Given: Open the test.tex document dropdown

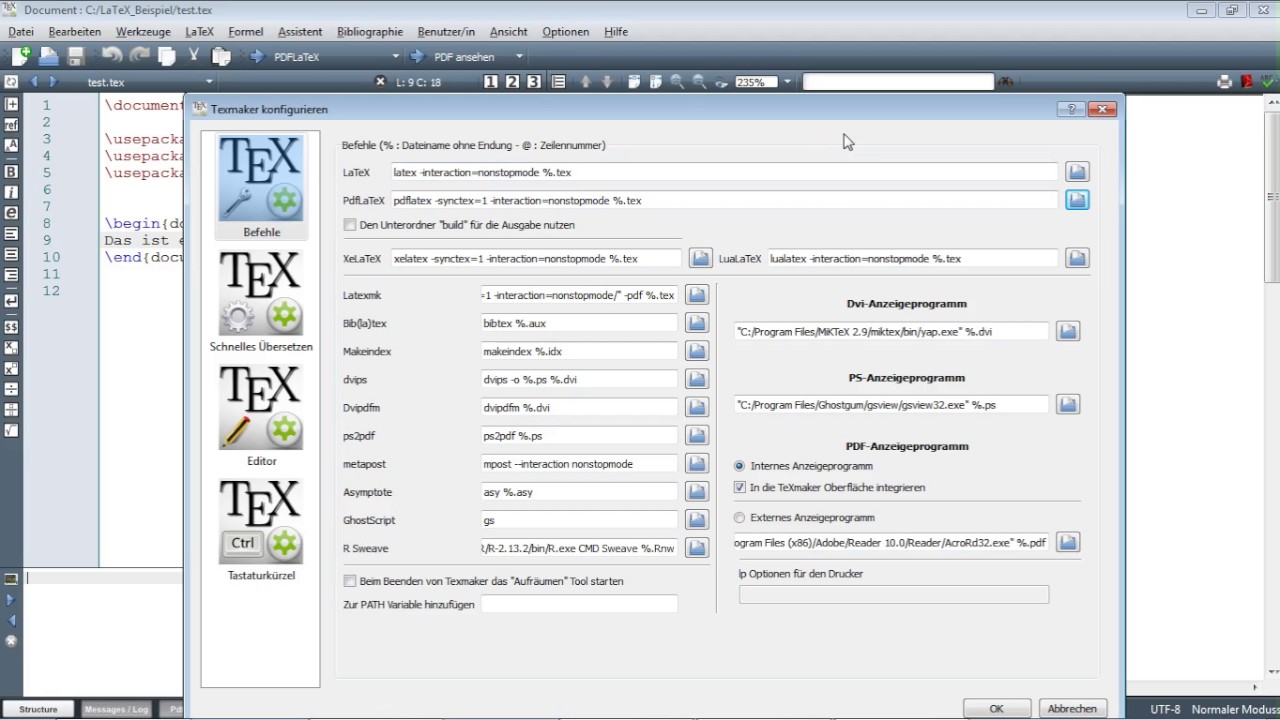Looking at the screenshot, I should [x=209, y=82].
